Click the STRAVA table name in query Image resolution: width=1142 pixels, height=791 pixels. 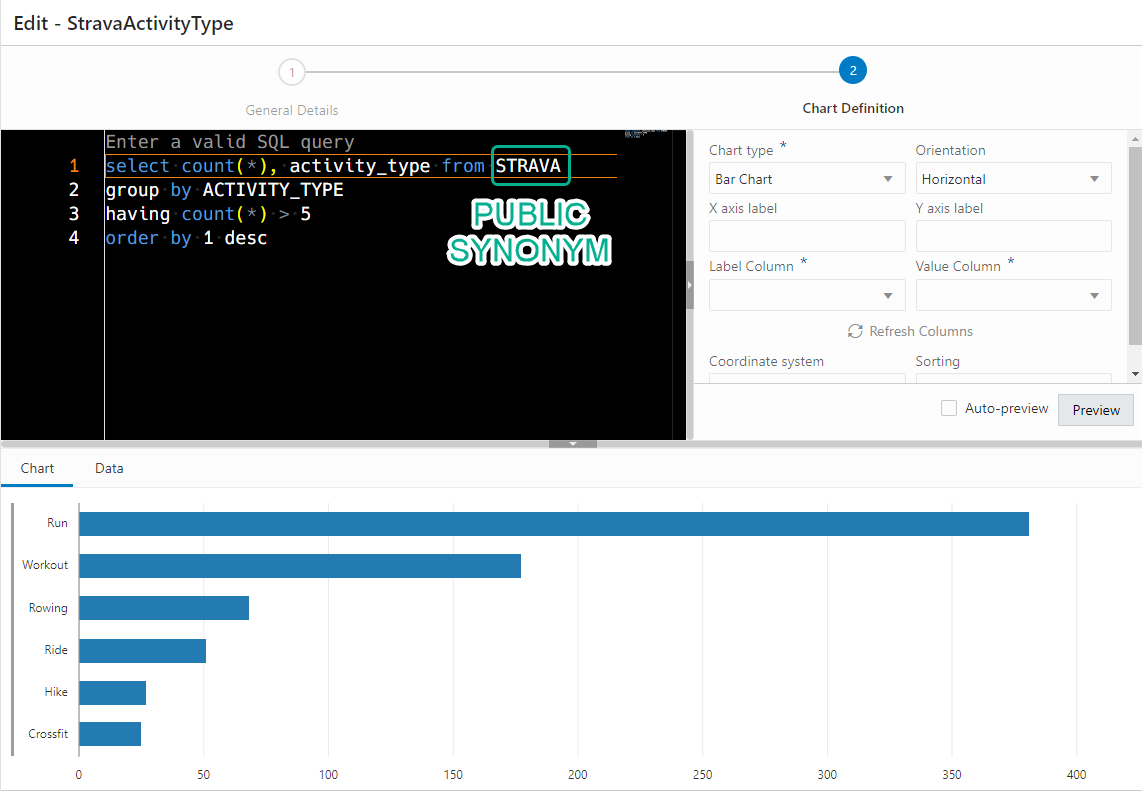529,166
